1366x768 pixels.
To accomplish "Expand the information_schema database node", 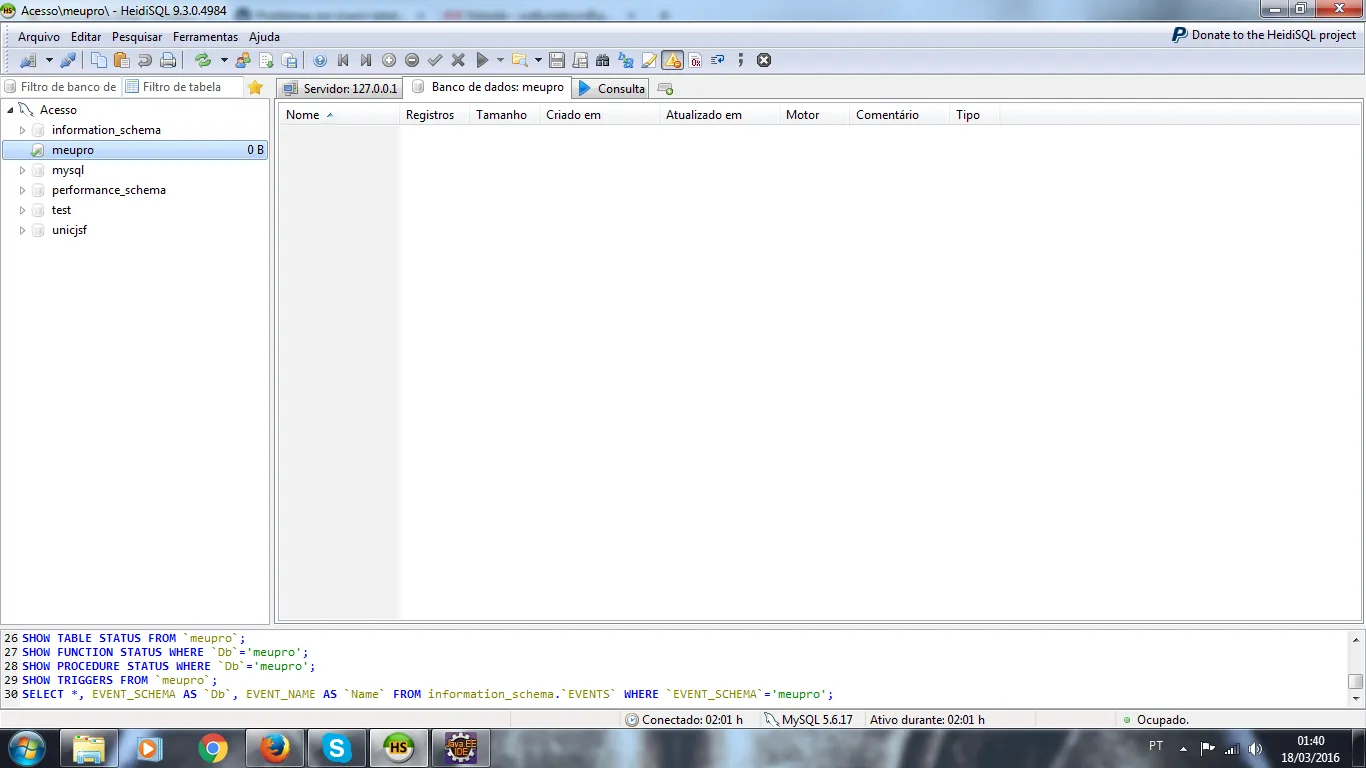I will [23, 130].
